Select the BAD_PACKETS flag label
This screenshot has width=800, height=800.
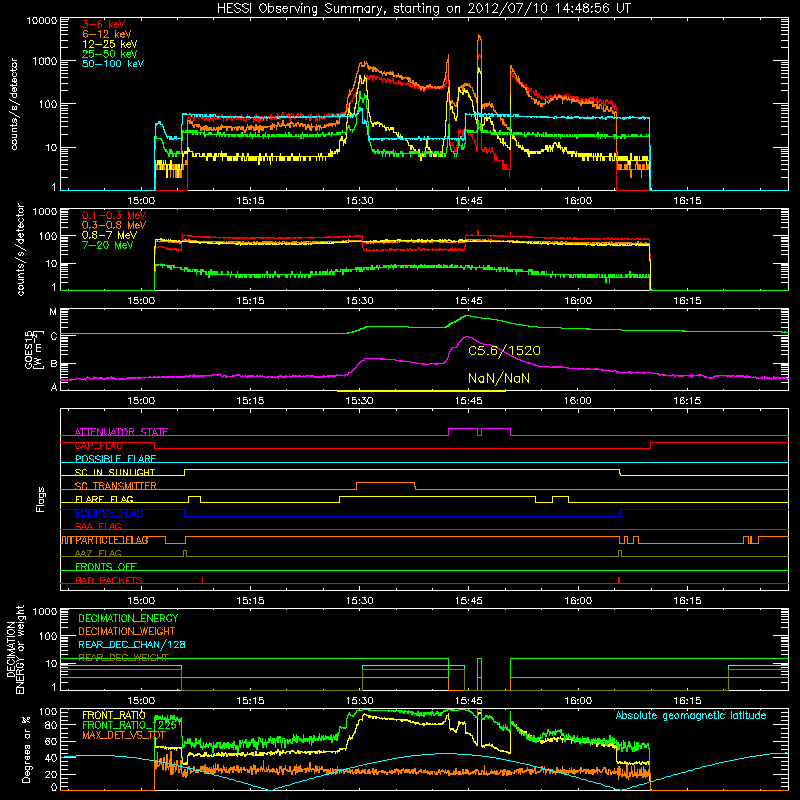(109, 580)
